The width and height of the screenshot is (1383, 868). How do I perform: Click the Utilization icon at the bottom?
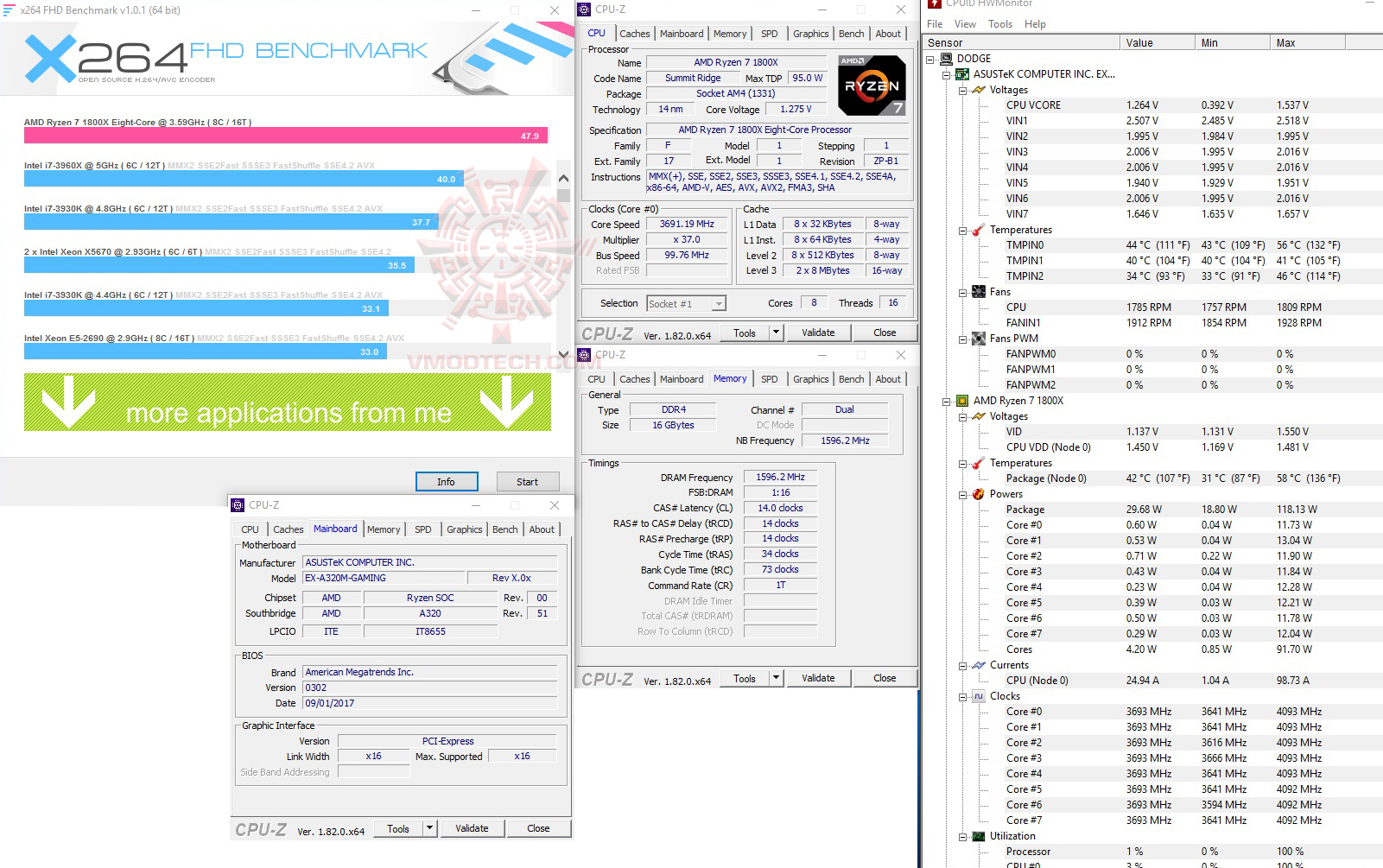click(979, 835)
